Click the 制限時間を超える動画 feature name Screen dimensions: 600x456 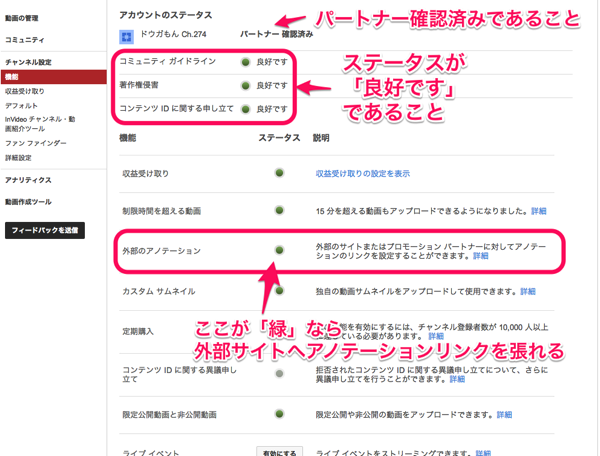click(x=161, y=211)
